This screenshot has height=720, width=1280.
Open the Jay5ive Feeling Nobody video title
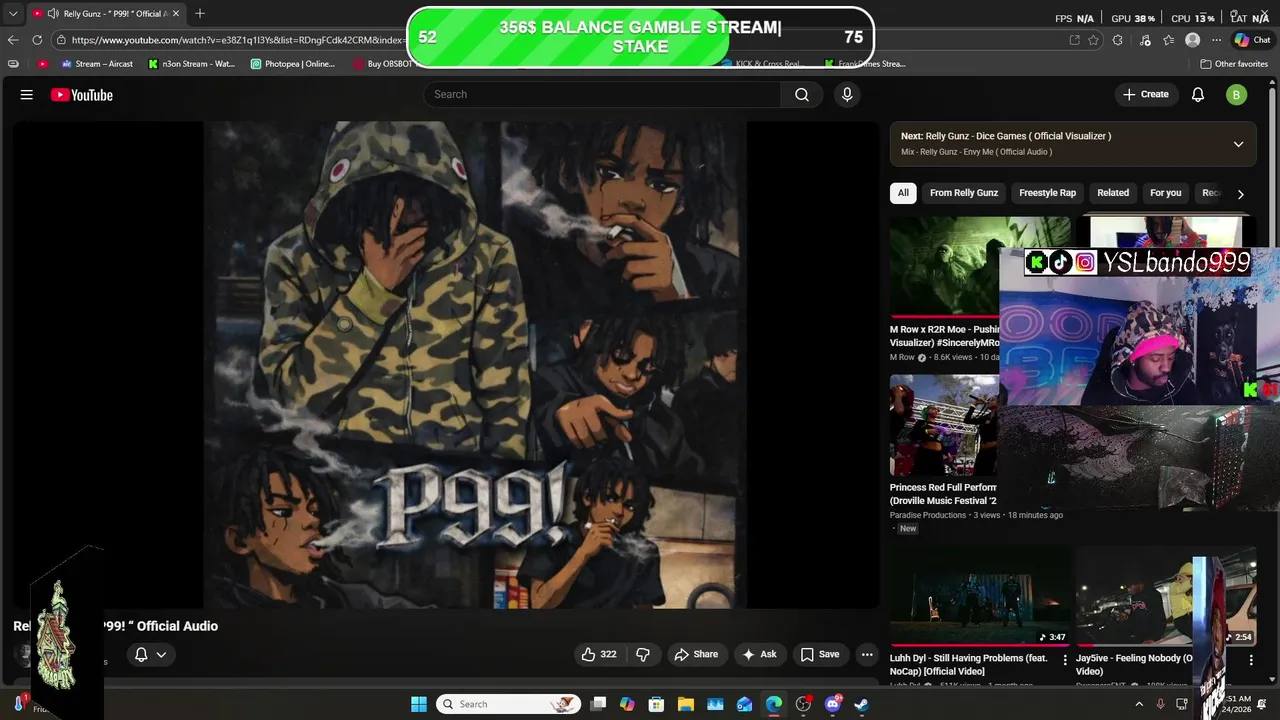point(1134,664)
